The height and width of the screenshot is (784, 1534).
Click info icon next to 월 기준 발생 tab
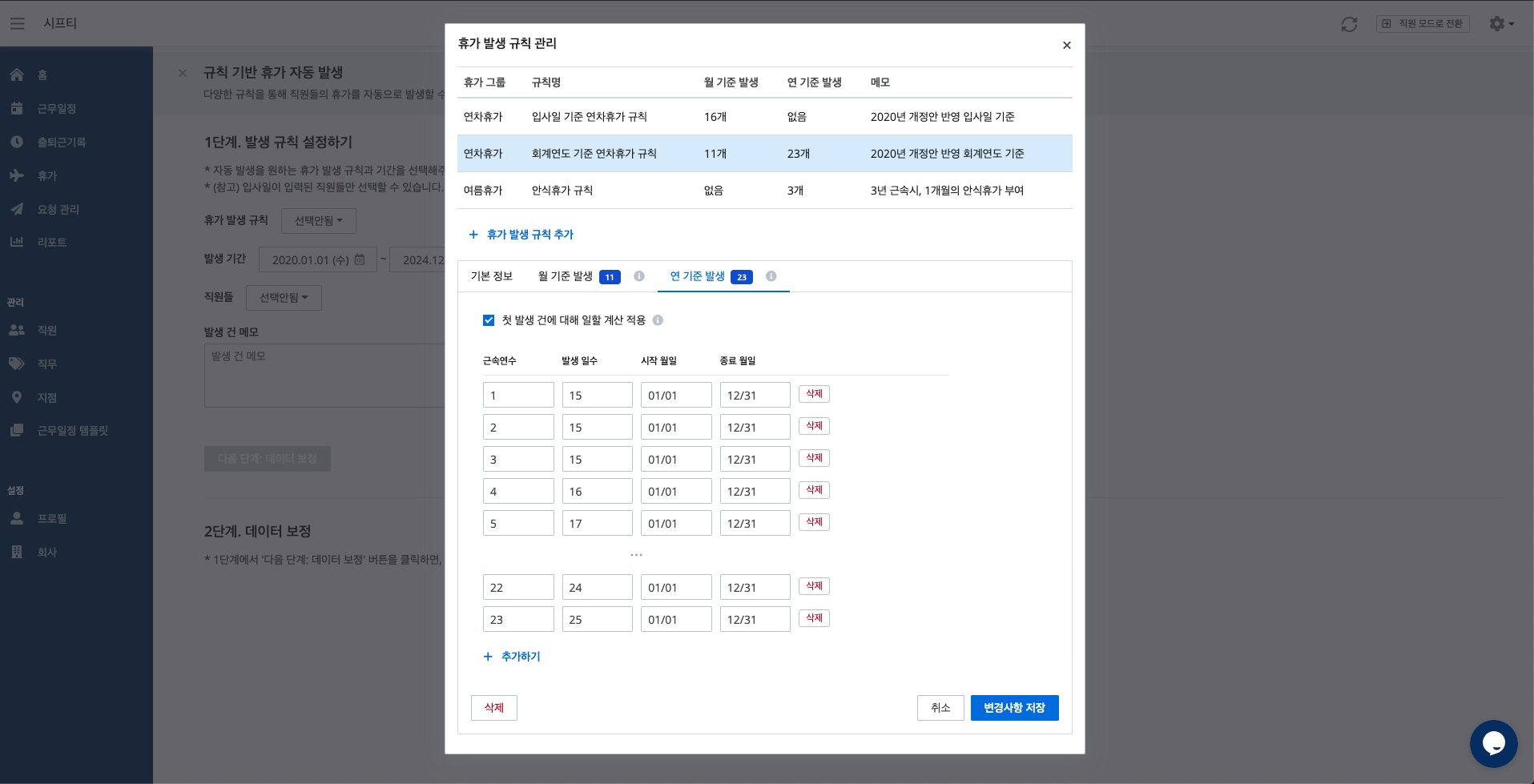639,276
